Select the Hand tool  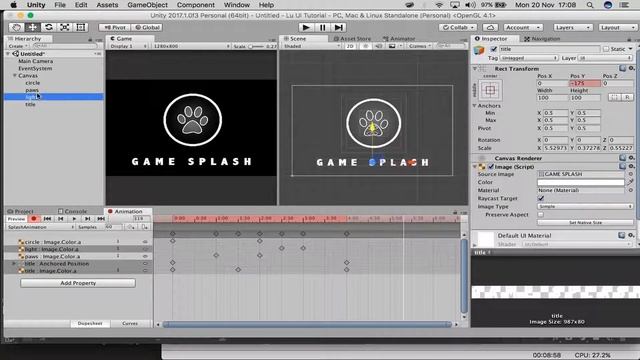(16, 27)
